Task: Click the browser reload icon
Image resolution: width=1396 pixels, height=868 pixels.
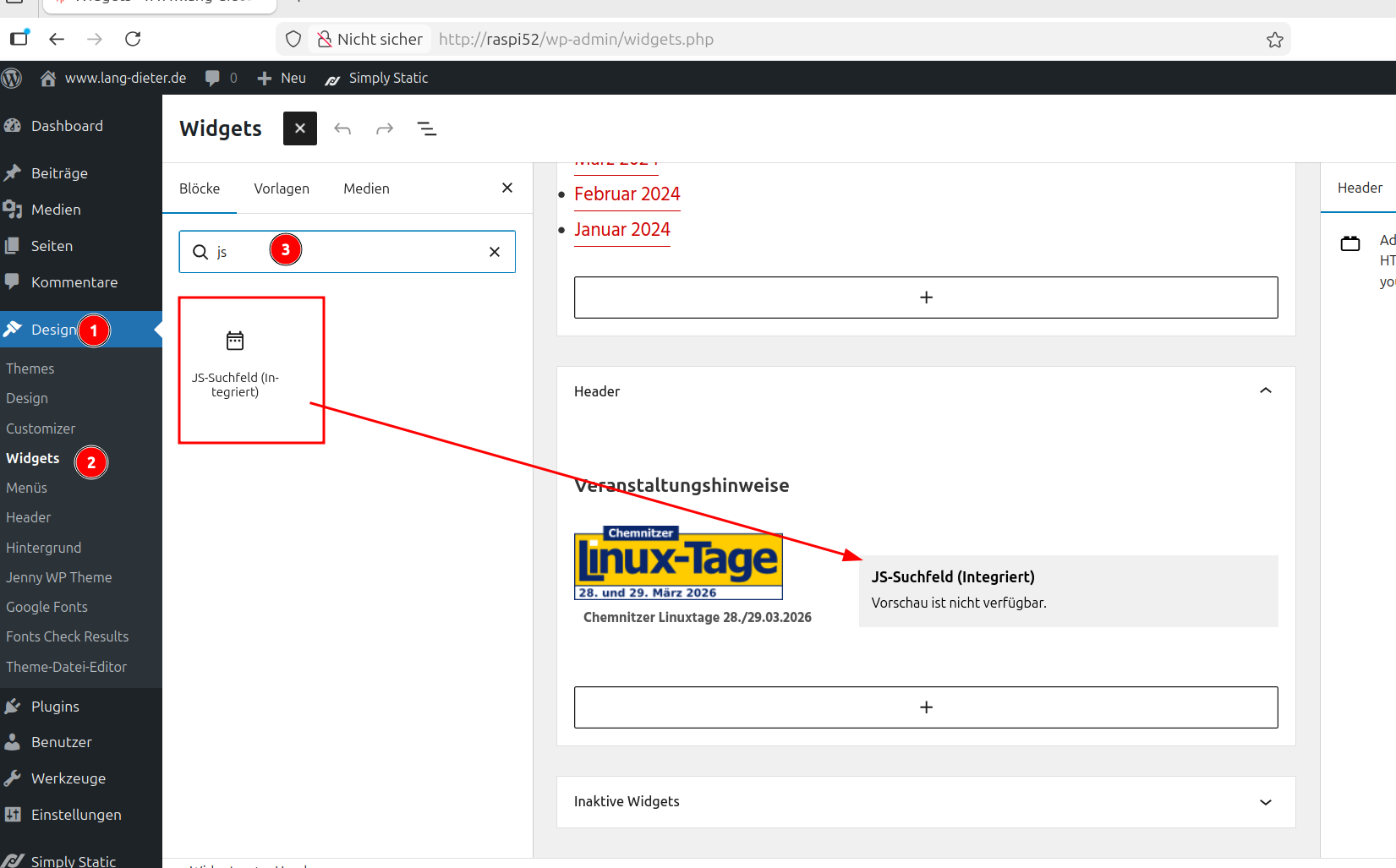Action: pyautogui.click(x=133, y=39)
